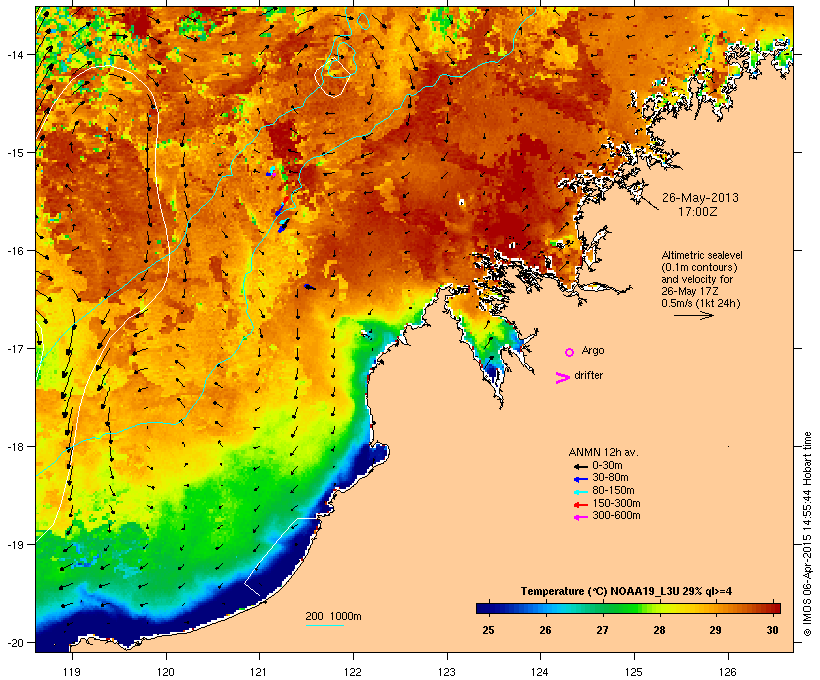Click the 126 longitude axis label
The height and width of the screenshot is (680, 820).
727,672
